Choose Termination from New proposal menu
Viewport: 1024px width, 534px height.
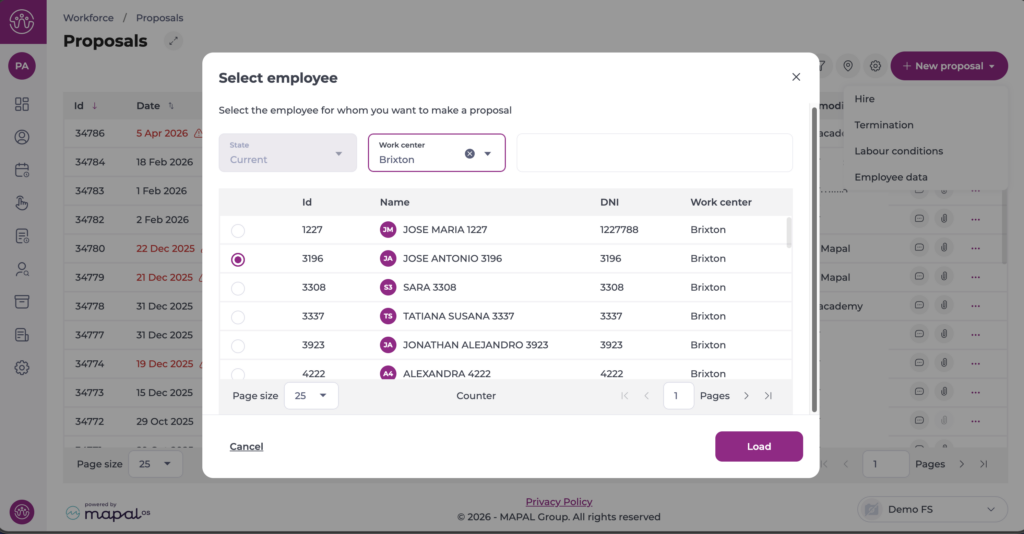point(884,125)
